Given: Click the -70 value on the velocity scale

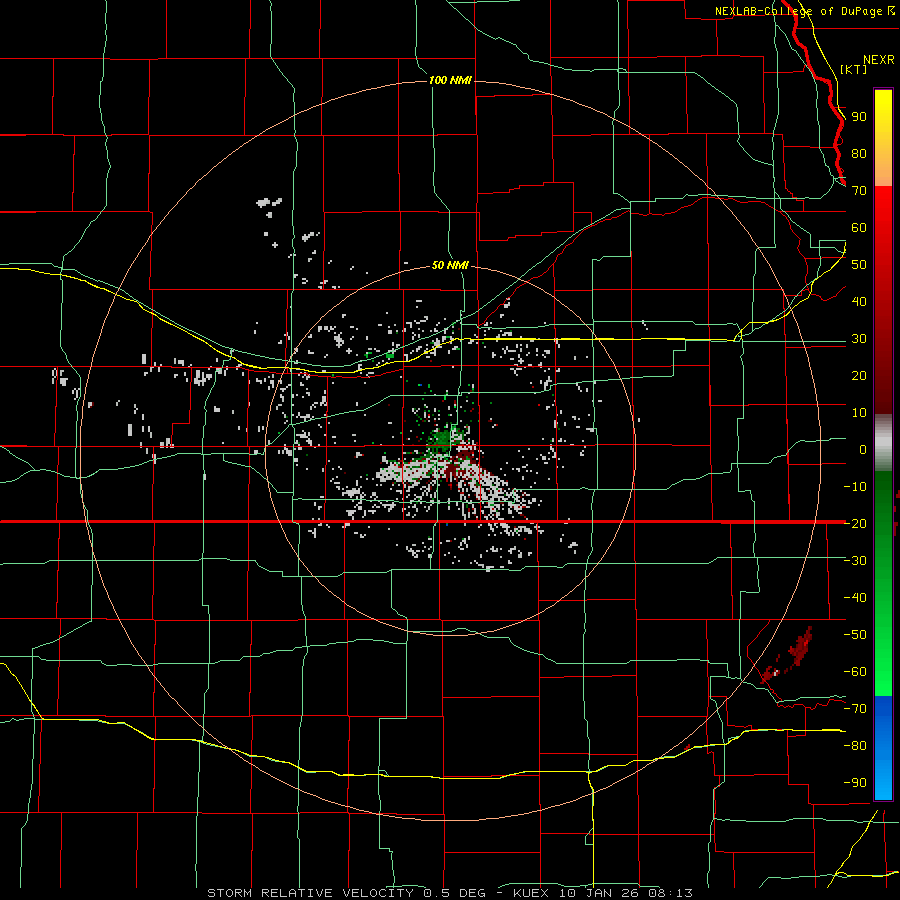Looking at the screenshot, I should coord(855,709).
